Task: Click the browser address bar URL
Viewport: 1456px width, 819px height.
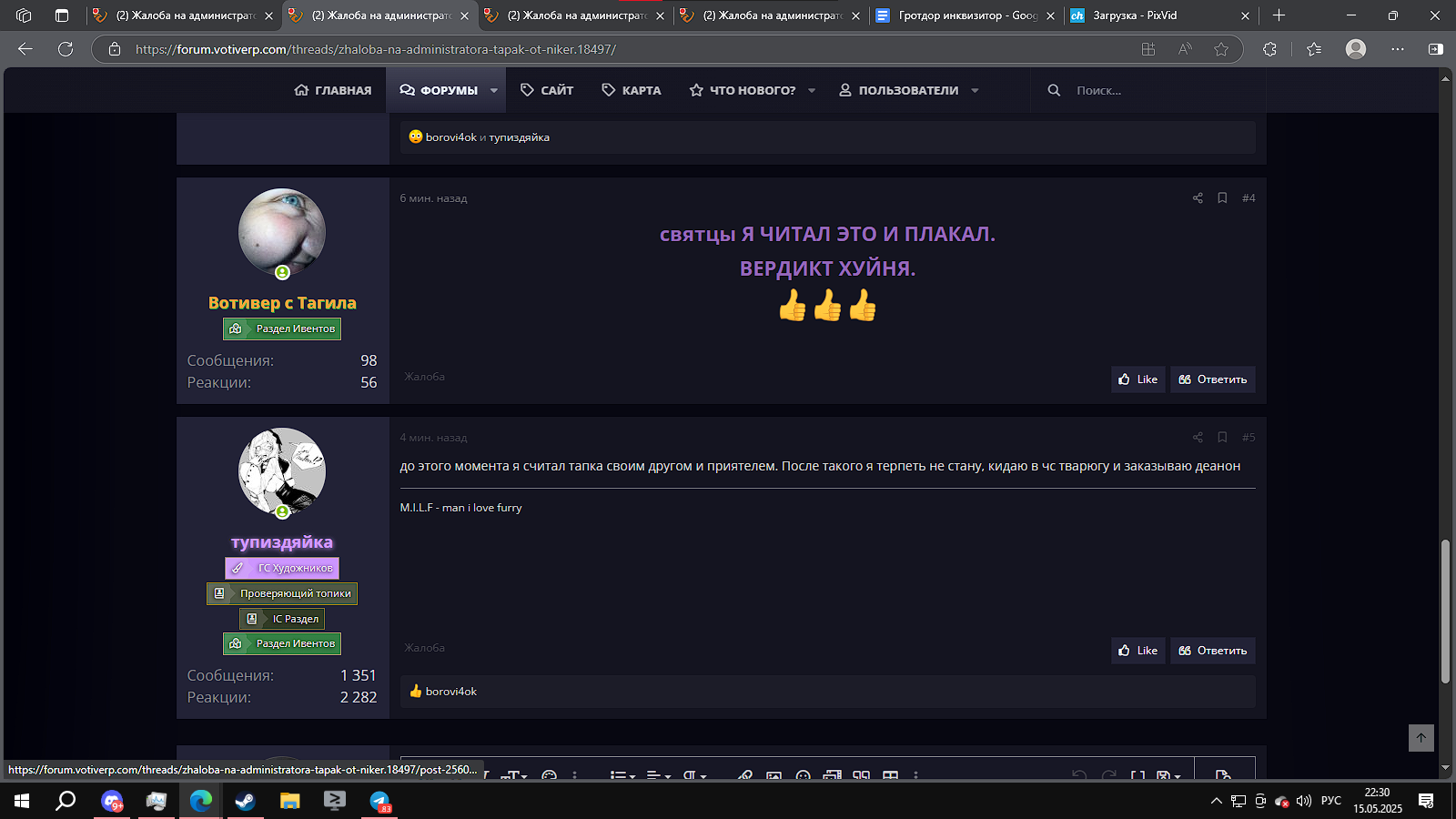Action: (376, 49)
